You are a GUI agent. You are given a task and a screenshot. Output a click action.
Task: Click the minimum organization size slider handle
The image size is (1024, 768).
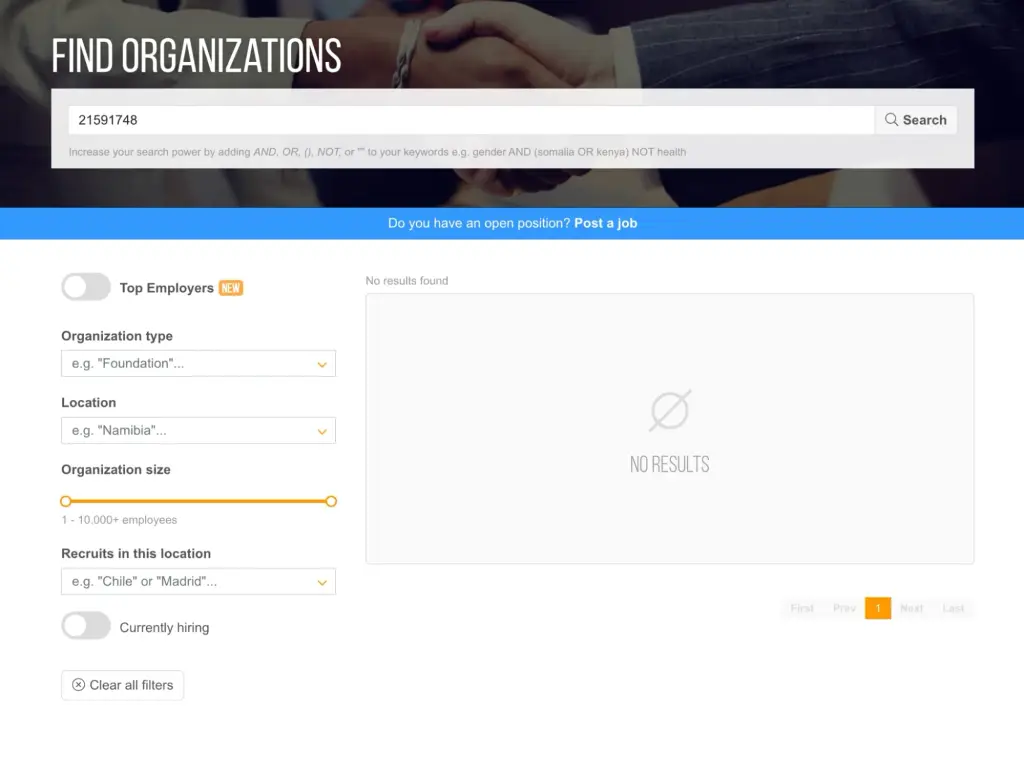65,502
